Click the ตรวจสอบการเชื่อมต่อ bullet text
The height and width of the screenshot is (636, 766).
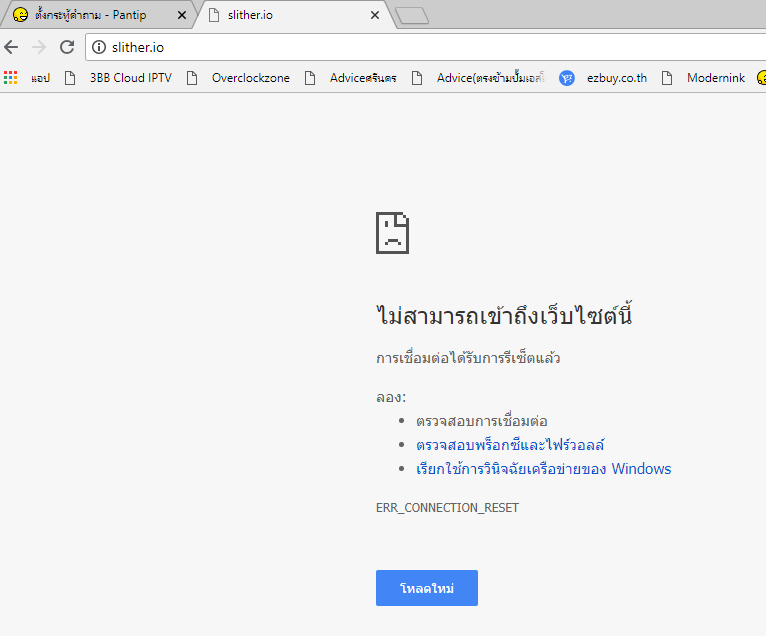[482, 421]
